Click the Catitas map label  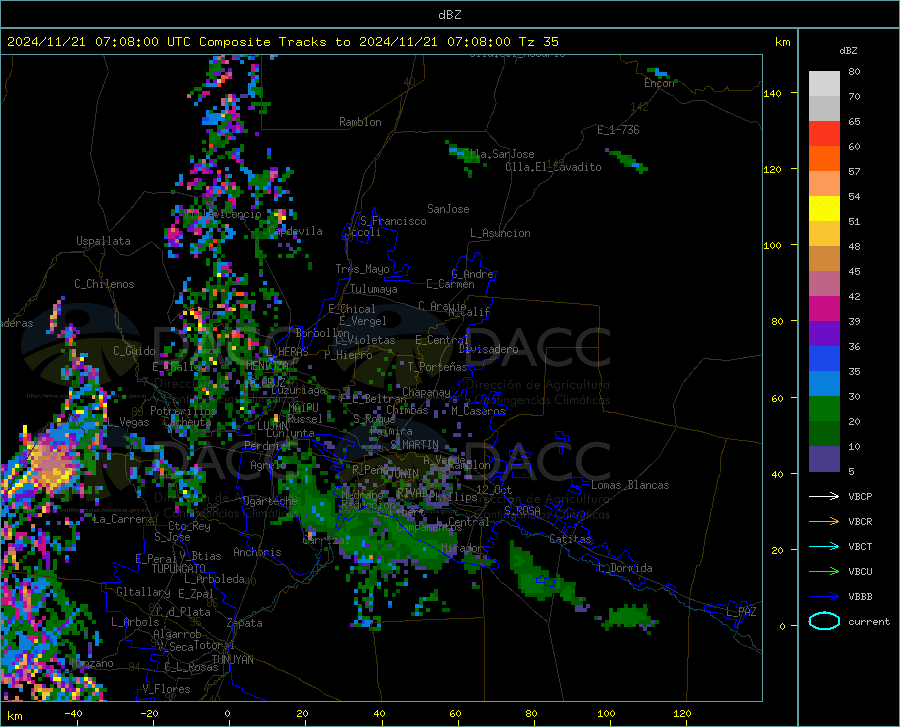pyautogui.click(x=570, y=539)
